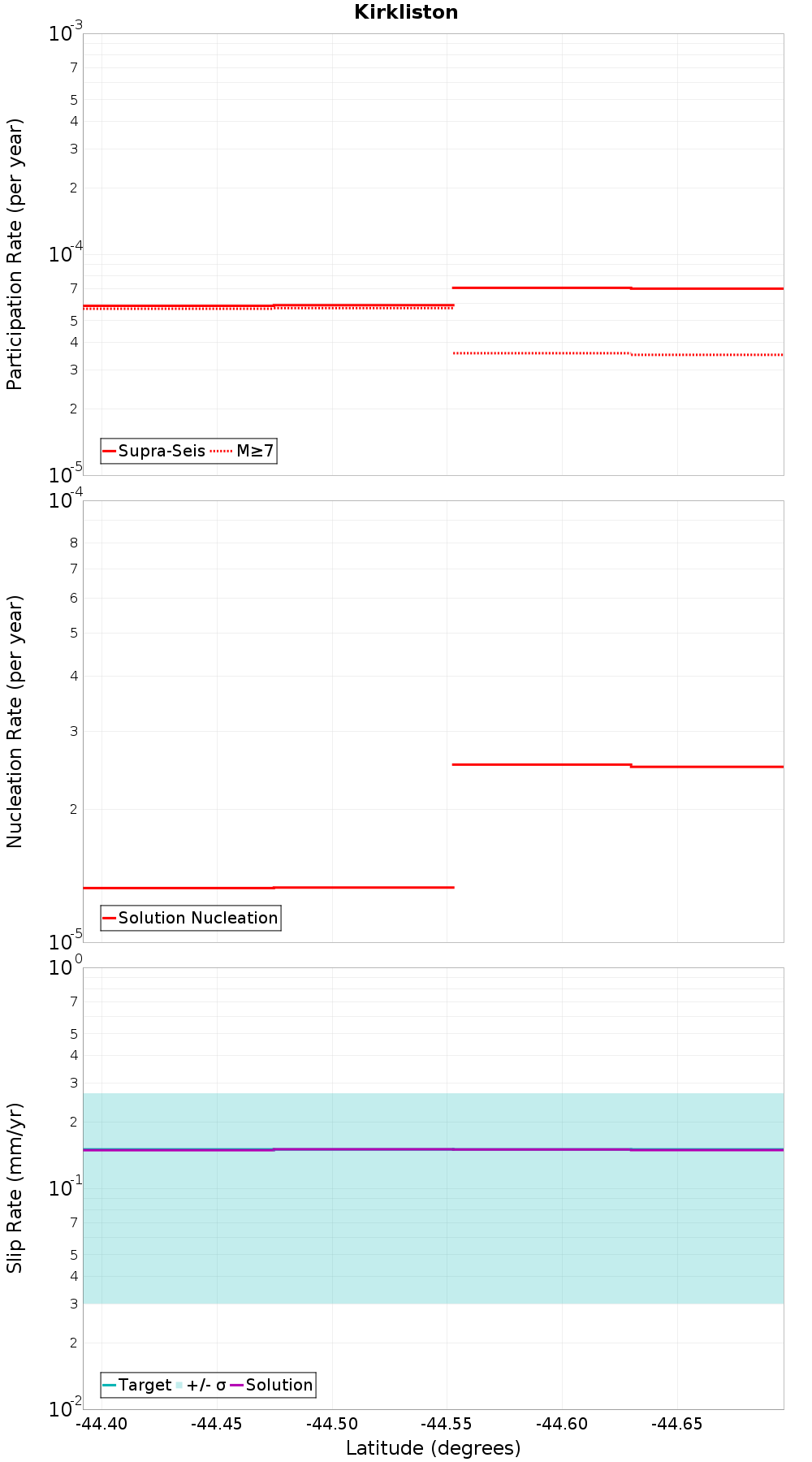Viewport: 812px width, 1462px height.
Task: Click the Target legend line marker
Action: [110, 1385]
